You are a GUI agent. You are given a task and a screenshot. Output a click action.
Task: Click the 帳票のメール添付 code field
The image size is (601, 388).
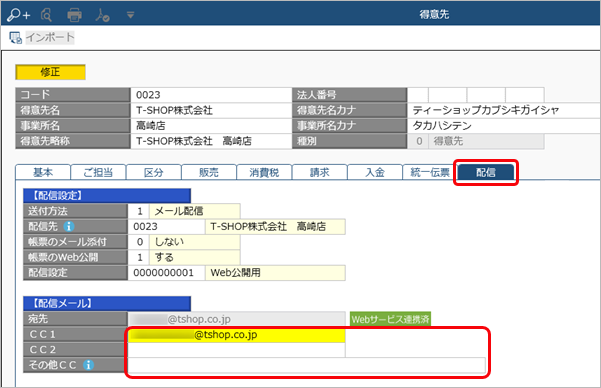click(x=139, y=242)
